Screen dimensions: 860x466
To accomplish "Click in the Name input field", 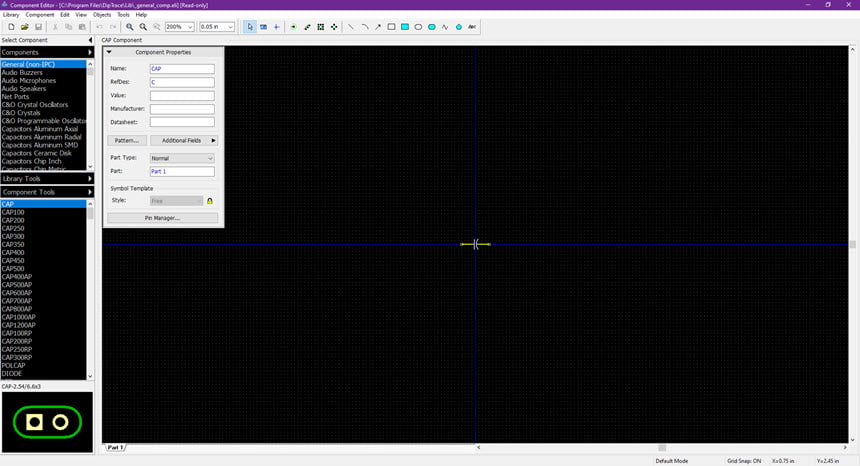I will [182, 69].
